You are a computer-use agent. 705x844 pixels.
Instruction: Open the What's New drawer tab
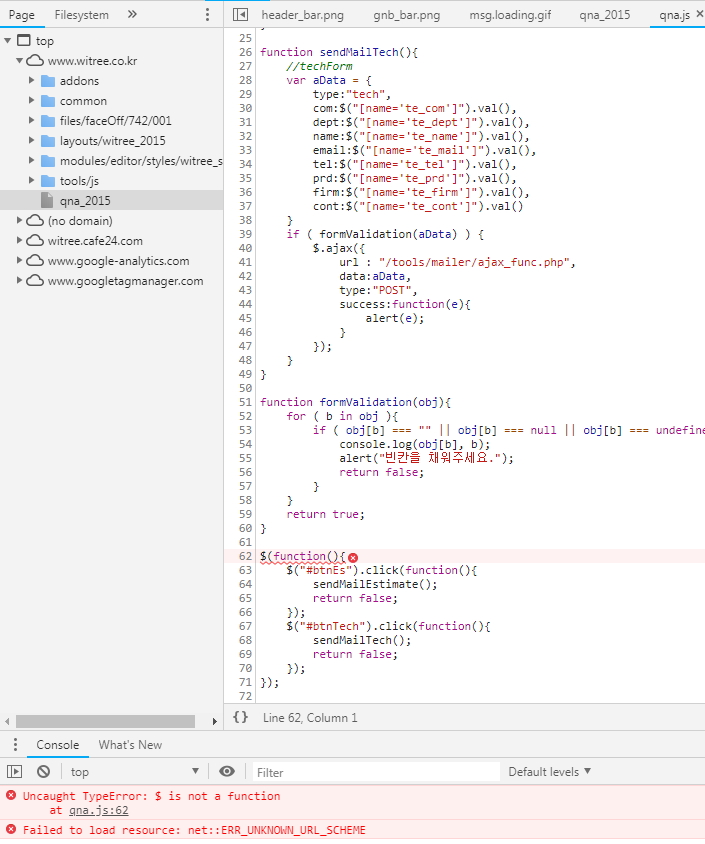pos(130,744)
